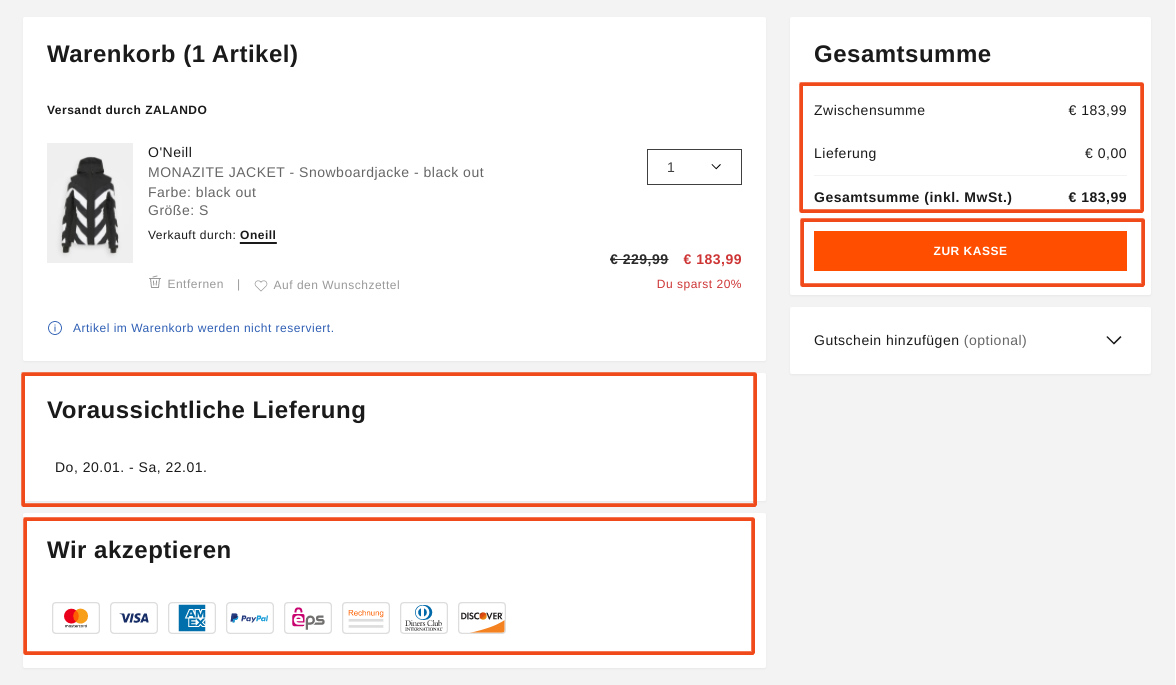This screenshot has height=685, width=1176.
Task: Select the PayPal payment icon
Action: [249, 618]
